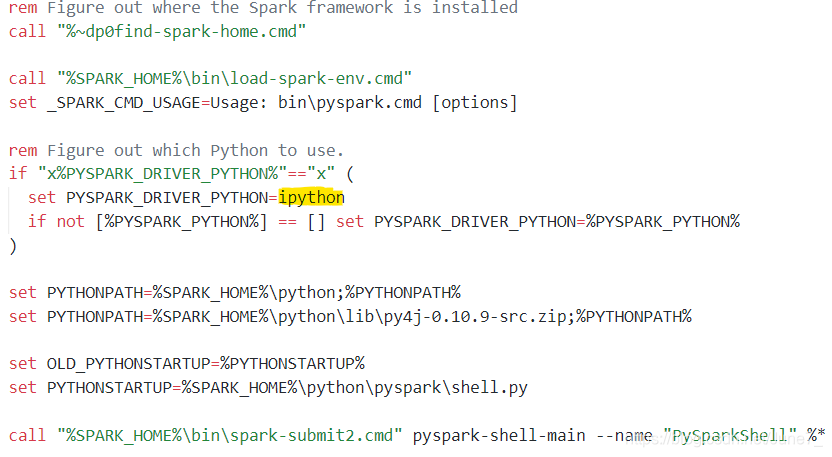Click the closing parenthesis line
This screenshot has height=457, width=832.
13,246
